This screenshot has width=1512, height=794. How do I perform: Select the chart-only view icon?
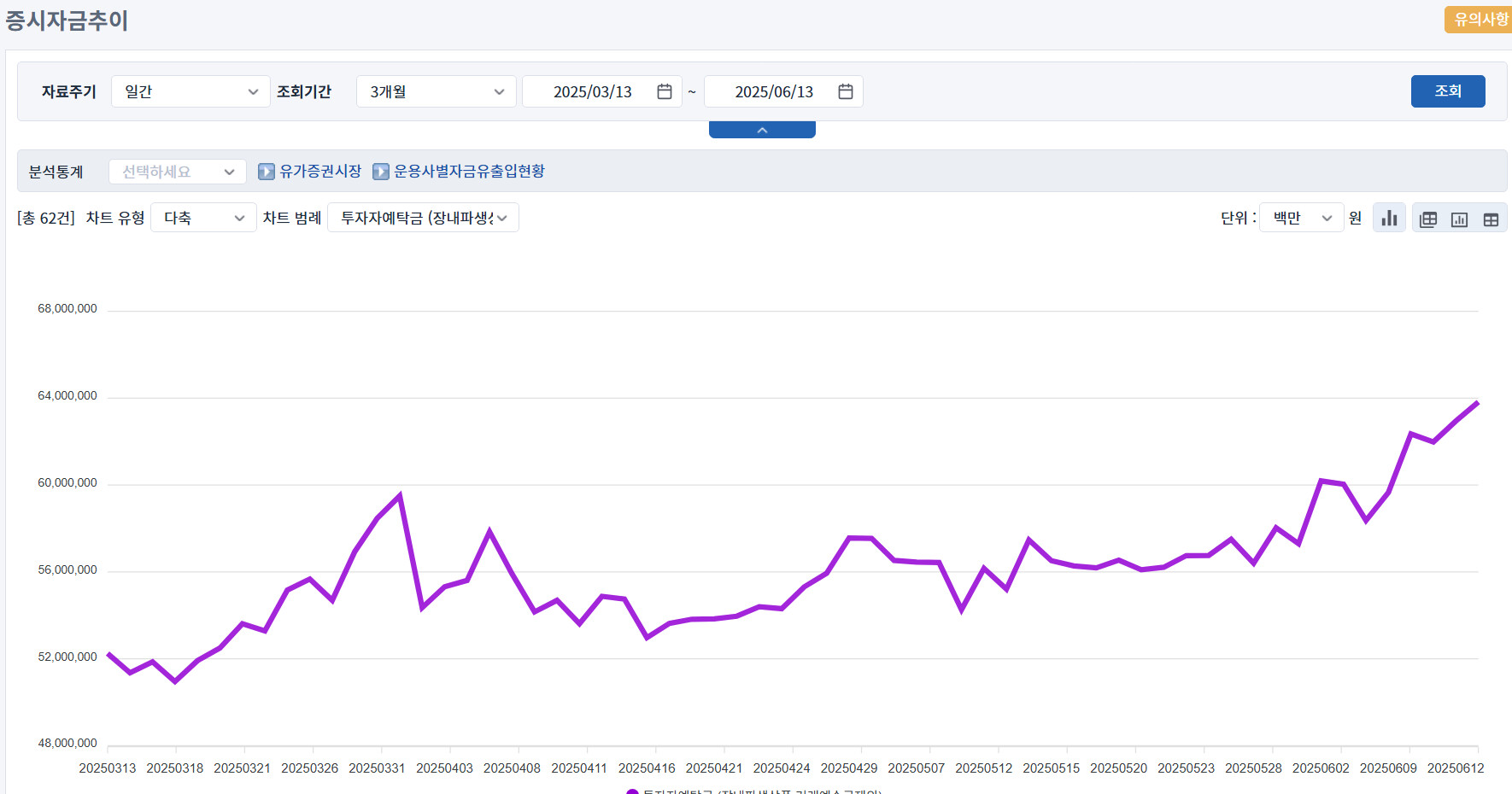pos(1459,219)
